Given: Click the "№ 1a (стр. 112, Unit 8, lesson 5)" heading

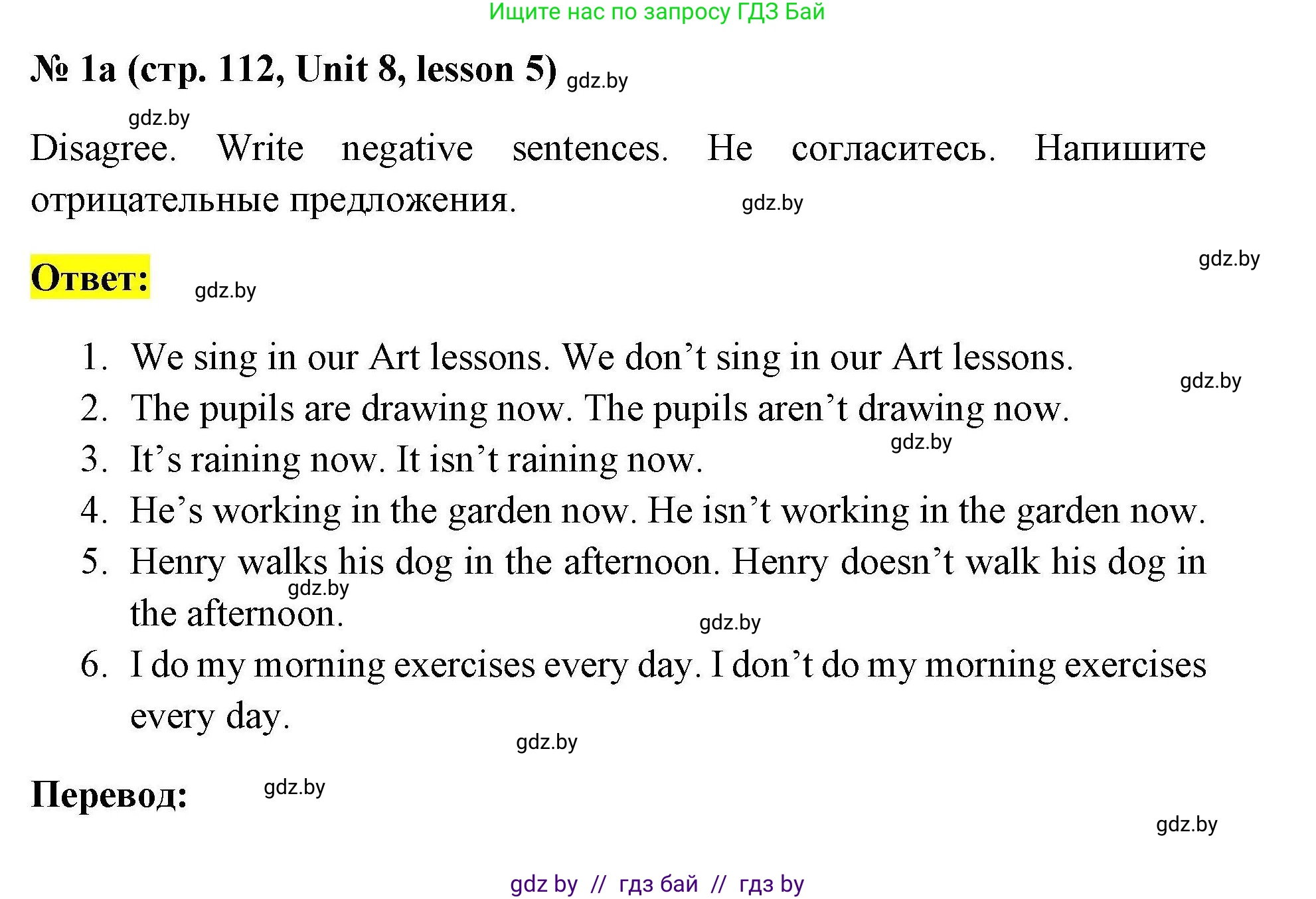Looking at the screenshot, I should (x=293, y=69).
